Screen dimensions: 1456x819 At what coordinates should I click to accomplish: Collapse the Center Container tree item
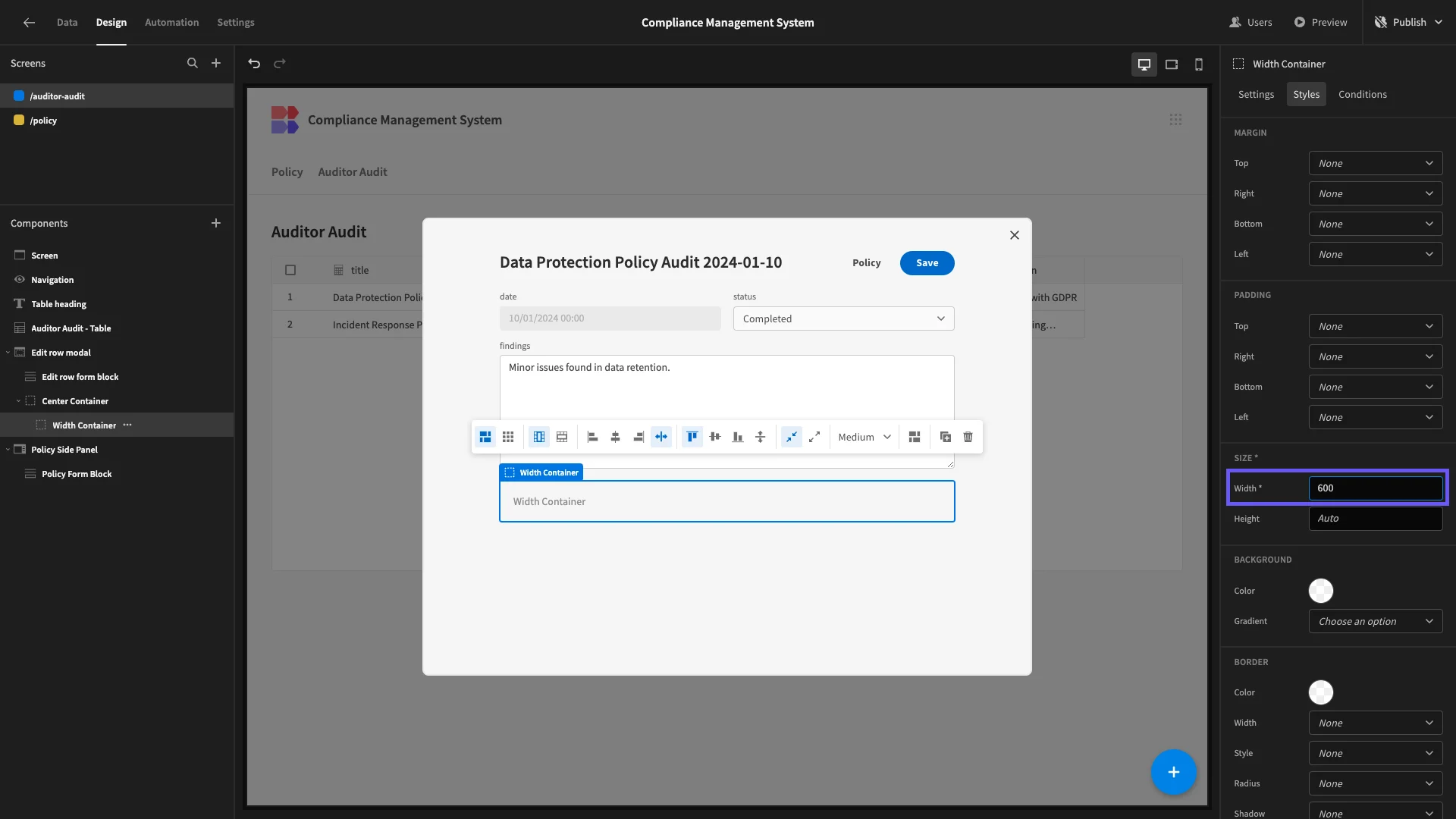pos(18,401)
